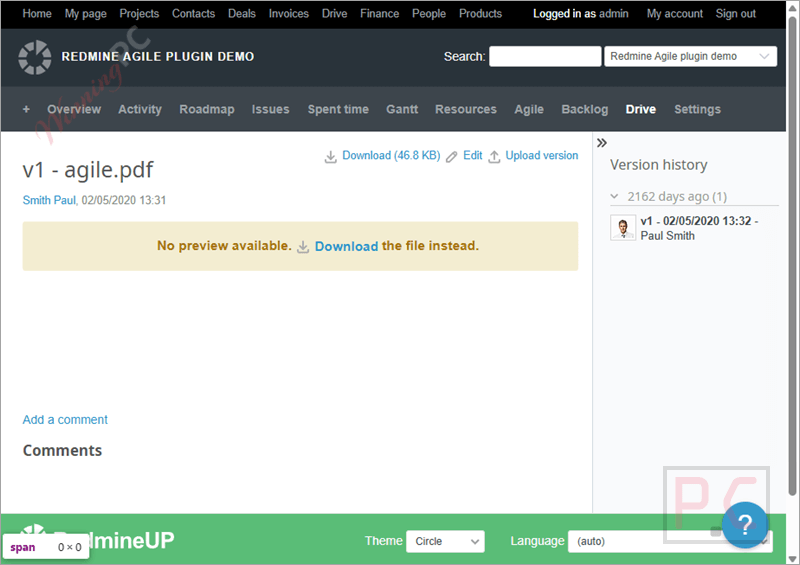Click the v1 - 02/05/2020 13:32 version entry

(x=699, y=221)
